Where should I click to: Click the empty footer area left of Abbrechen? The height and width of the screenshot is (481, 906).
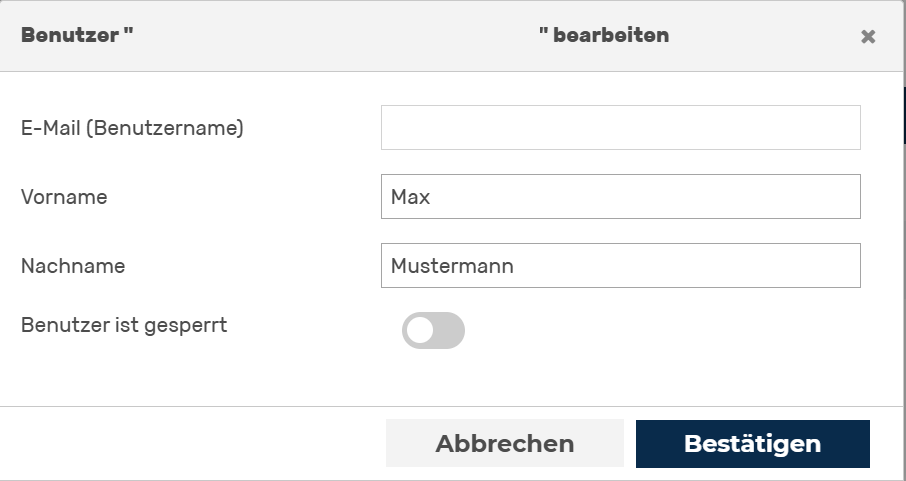193,443
